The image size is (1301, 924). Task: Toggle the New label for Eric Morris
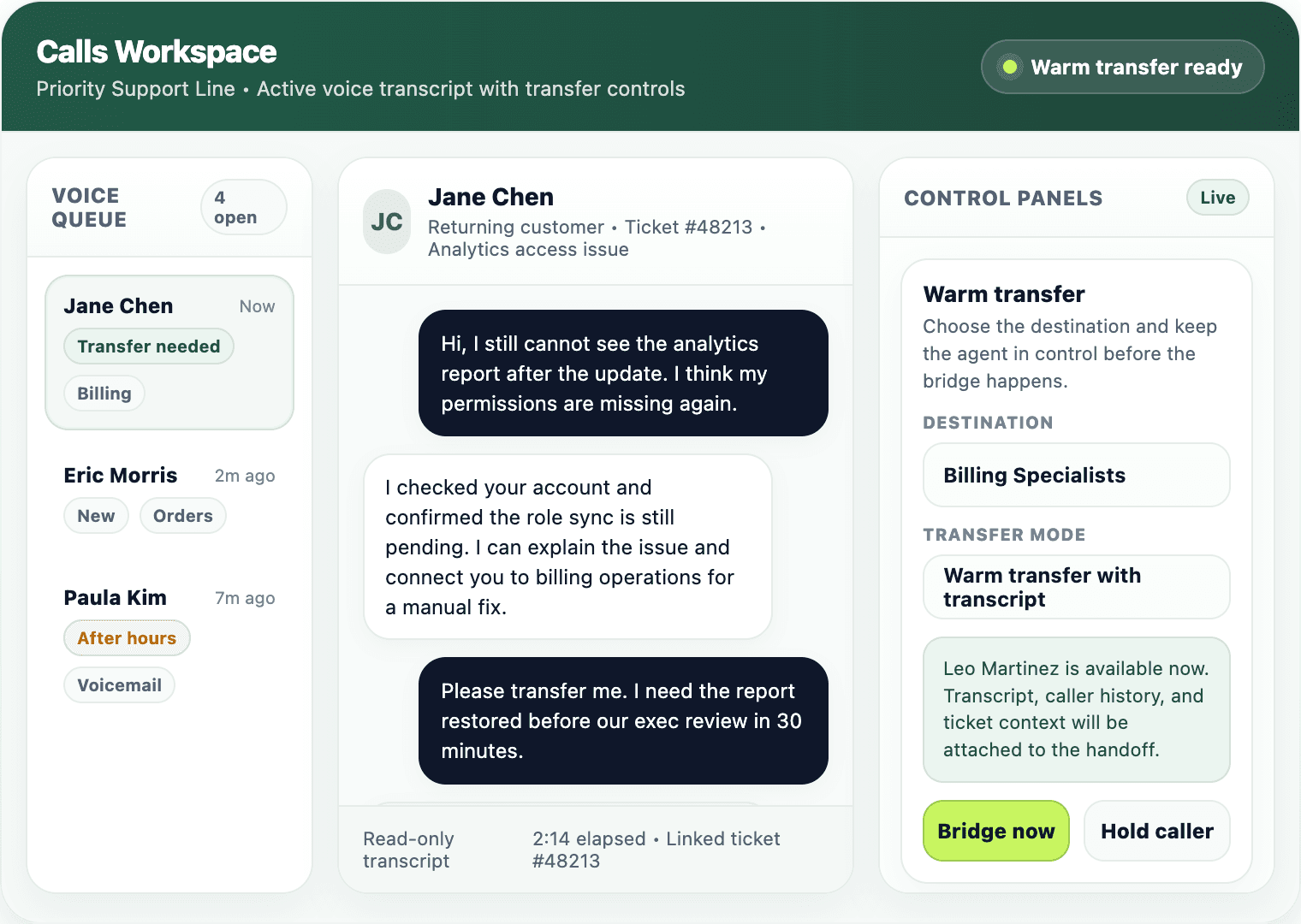tap(95, 515)
